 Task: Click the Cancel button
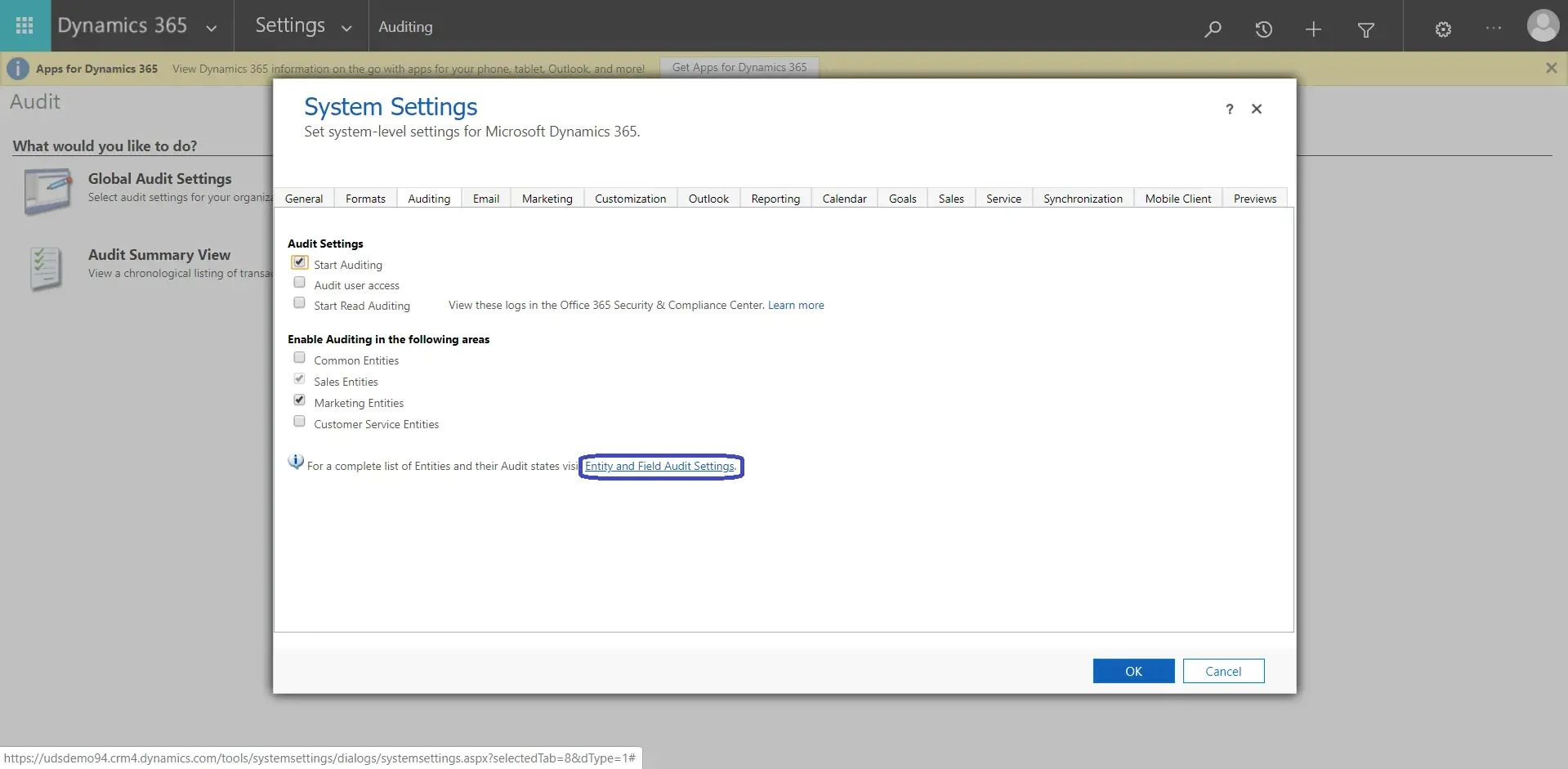click(1224, 671)
